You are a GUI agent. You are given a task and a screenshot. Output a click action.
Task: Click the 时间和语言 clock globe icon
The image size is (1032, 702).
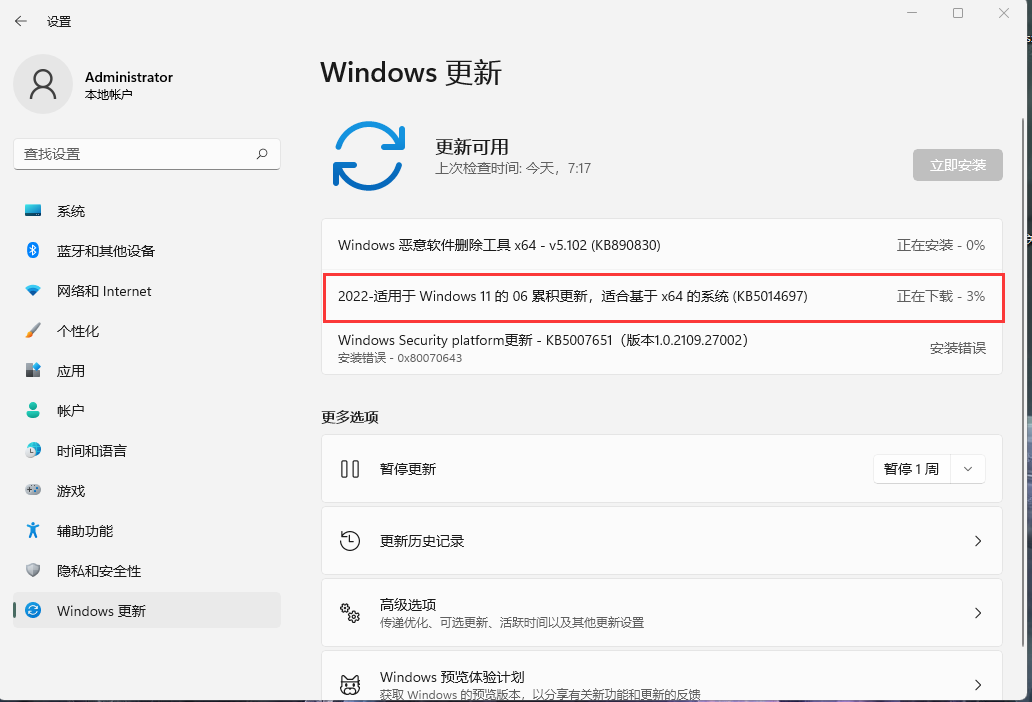33,451
